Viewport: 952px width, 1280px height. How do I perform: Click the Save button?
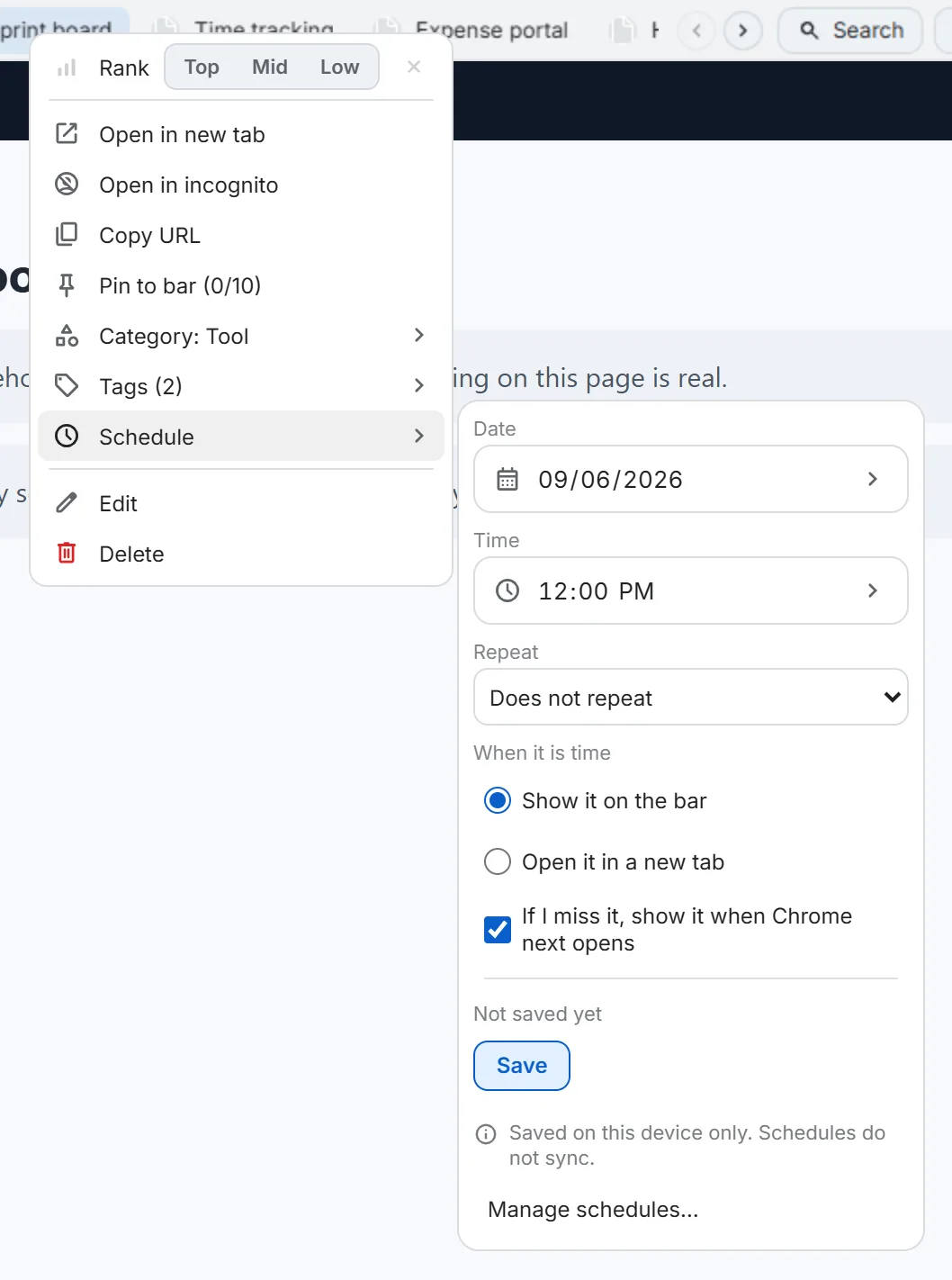522,1066
